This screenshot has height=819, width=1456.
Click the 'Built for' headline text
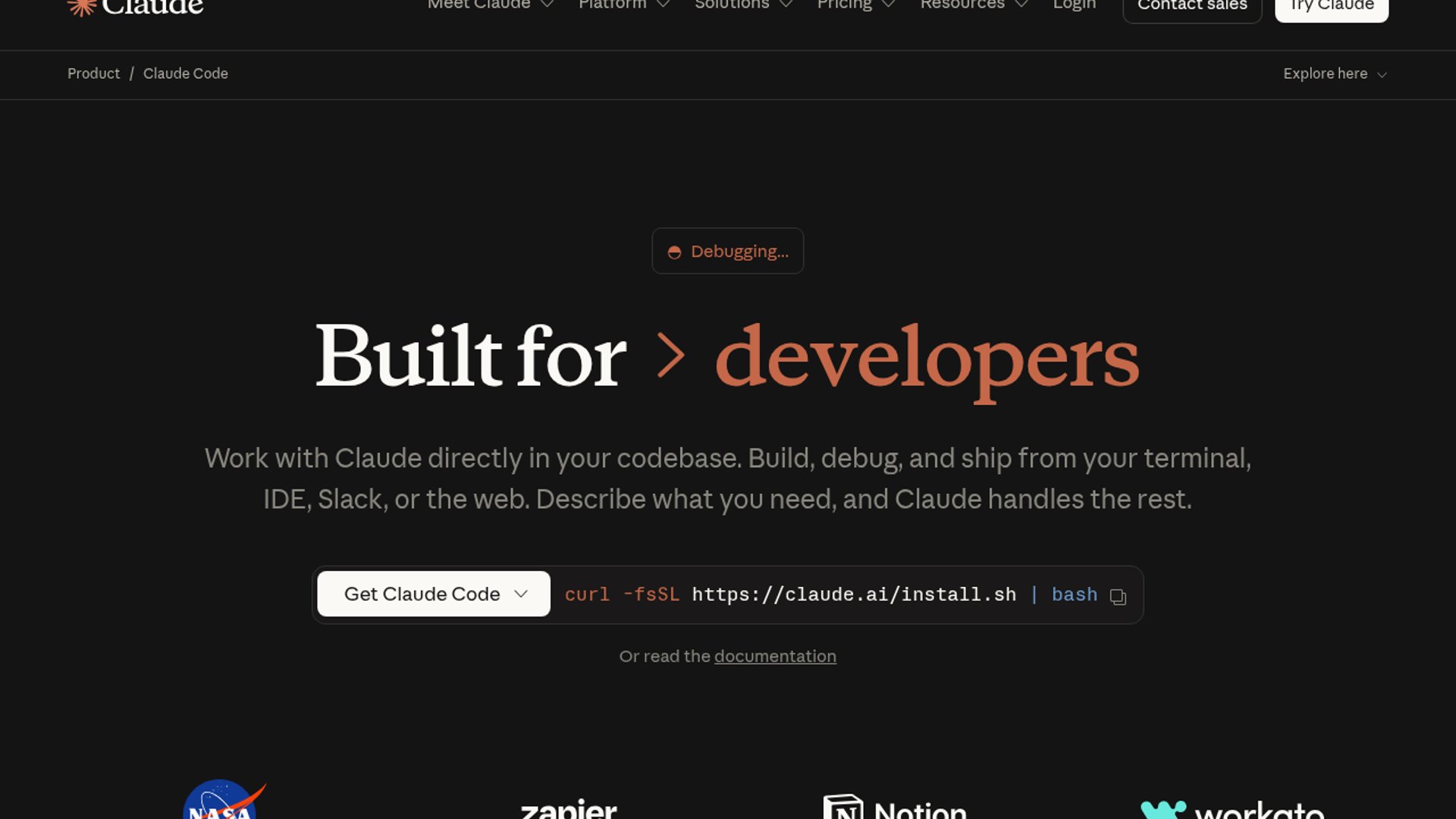pyautogui.click(x=471, y=355)
